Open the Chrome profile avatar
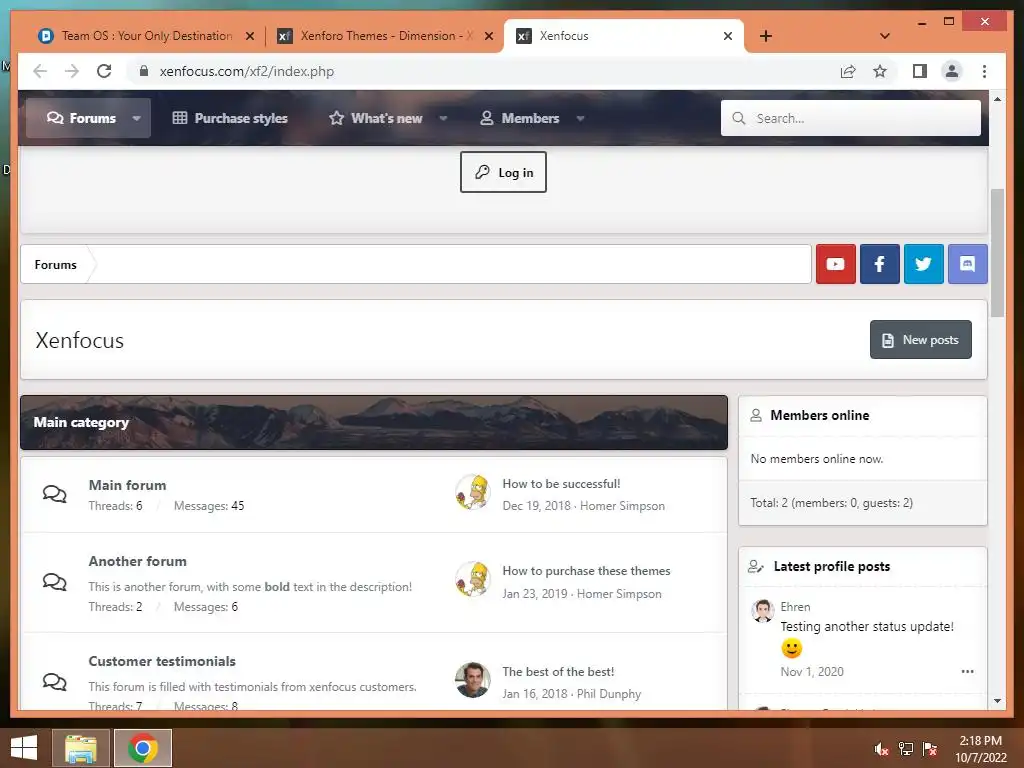 click(952, 71)
